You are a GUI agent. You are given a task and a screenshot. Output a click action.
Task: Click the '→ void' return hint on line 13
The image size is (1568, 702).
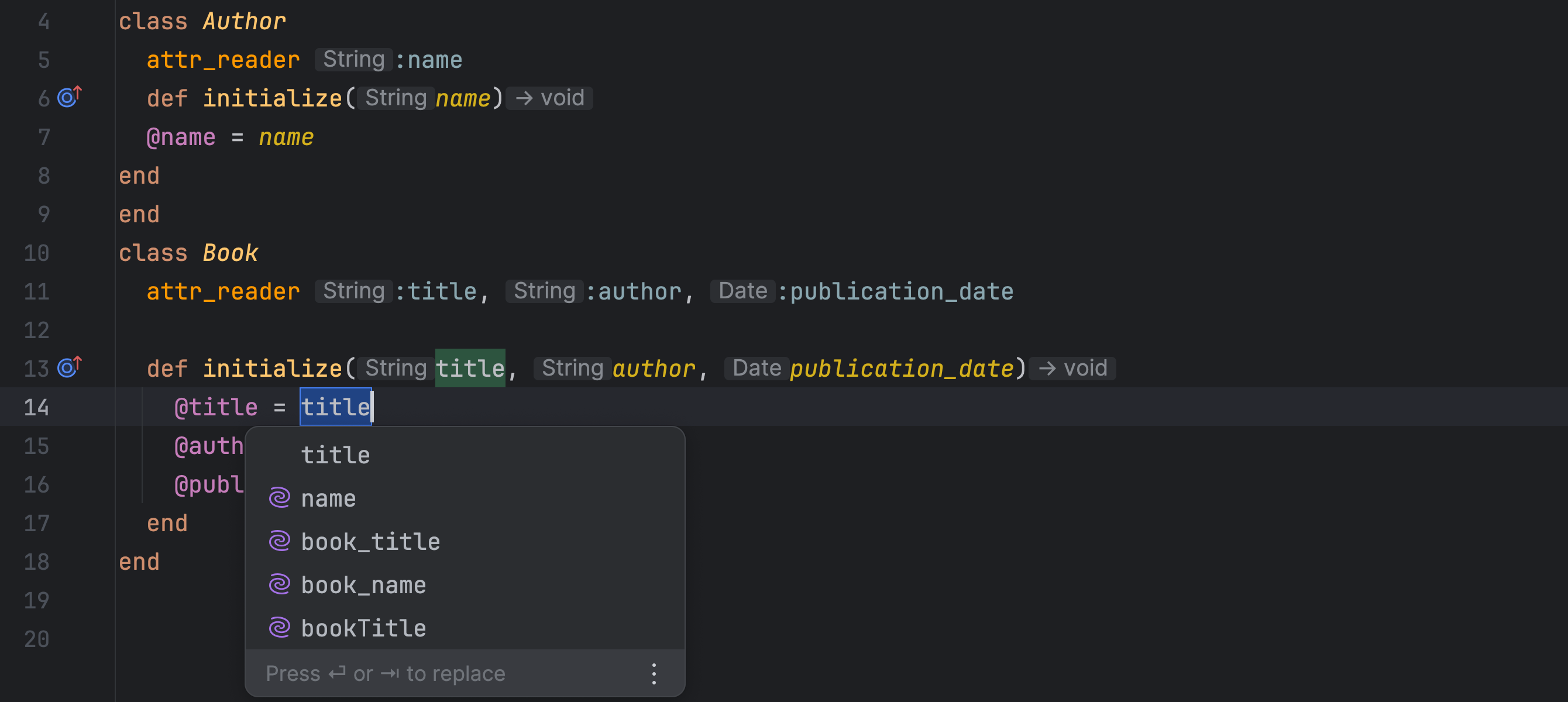(x=1072, y=368)
